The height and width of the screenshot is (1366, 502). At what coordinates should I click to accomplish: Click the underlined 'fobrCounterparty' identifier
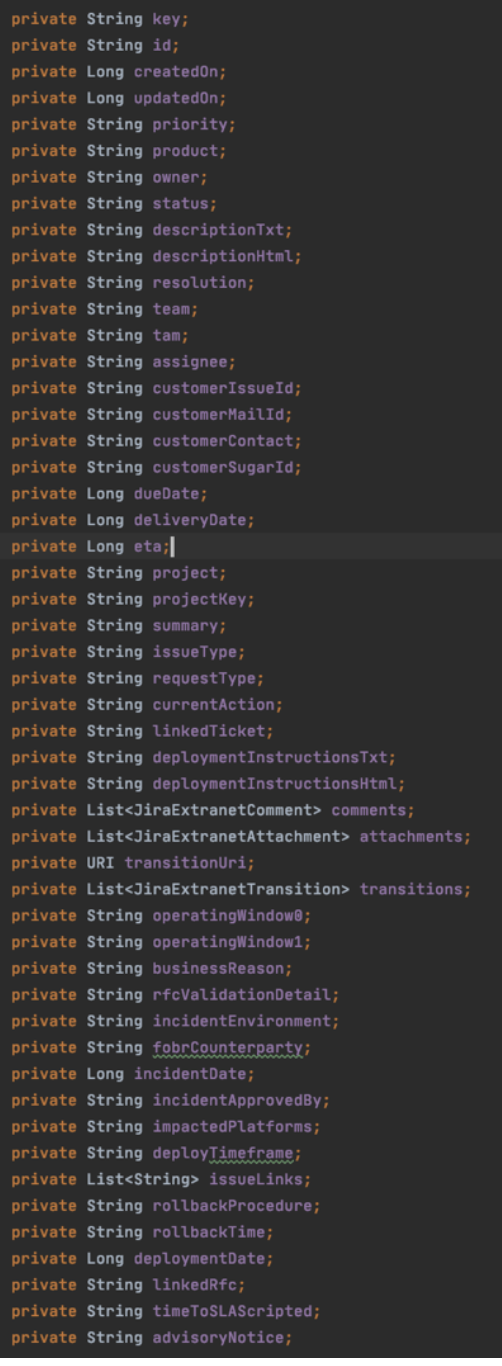227,1046
